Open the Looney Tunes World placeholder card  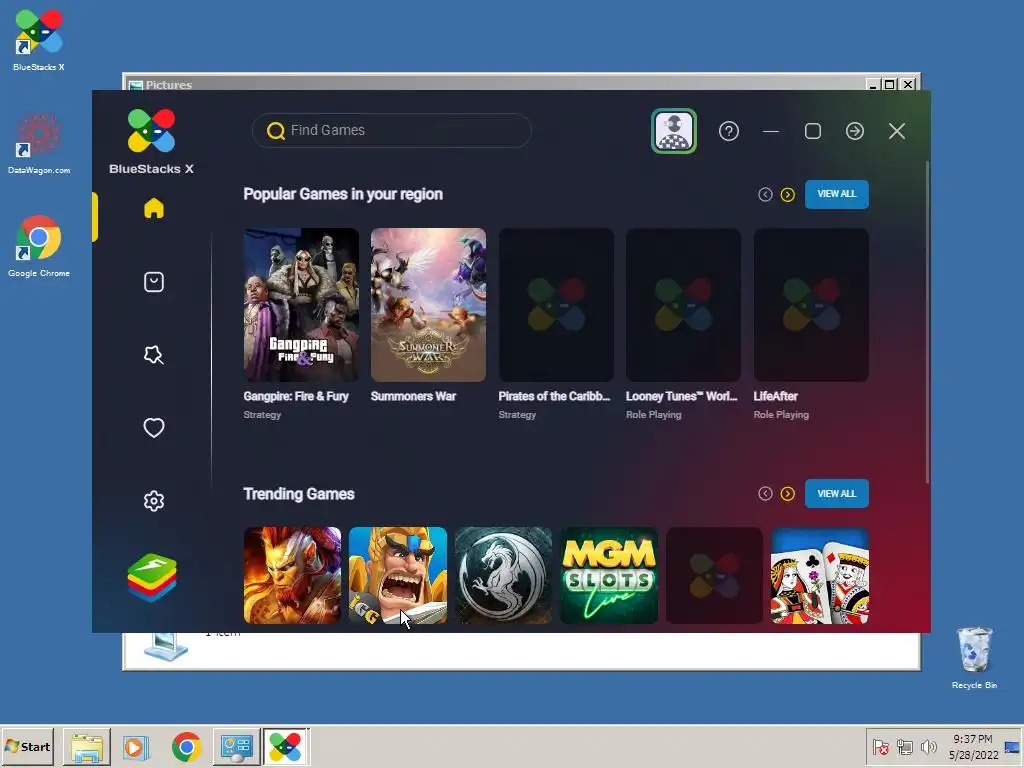(x=683, y=305)
